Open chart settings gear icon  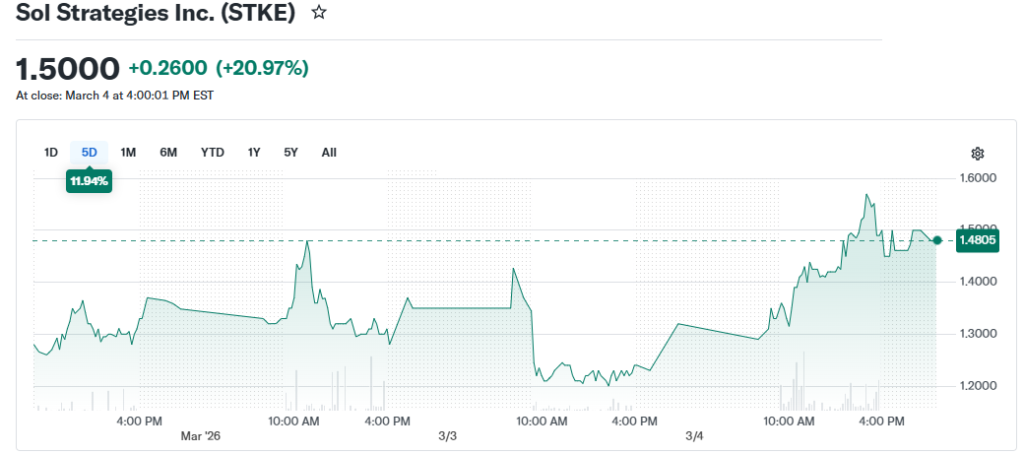pyautogui.click(x=977, y=153)
